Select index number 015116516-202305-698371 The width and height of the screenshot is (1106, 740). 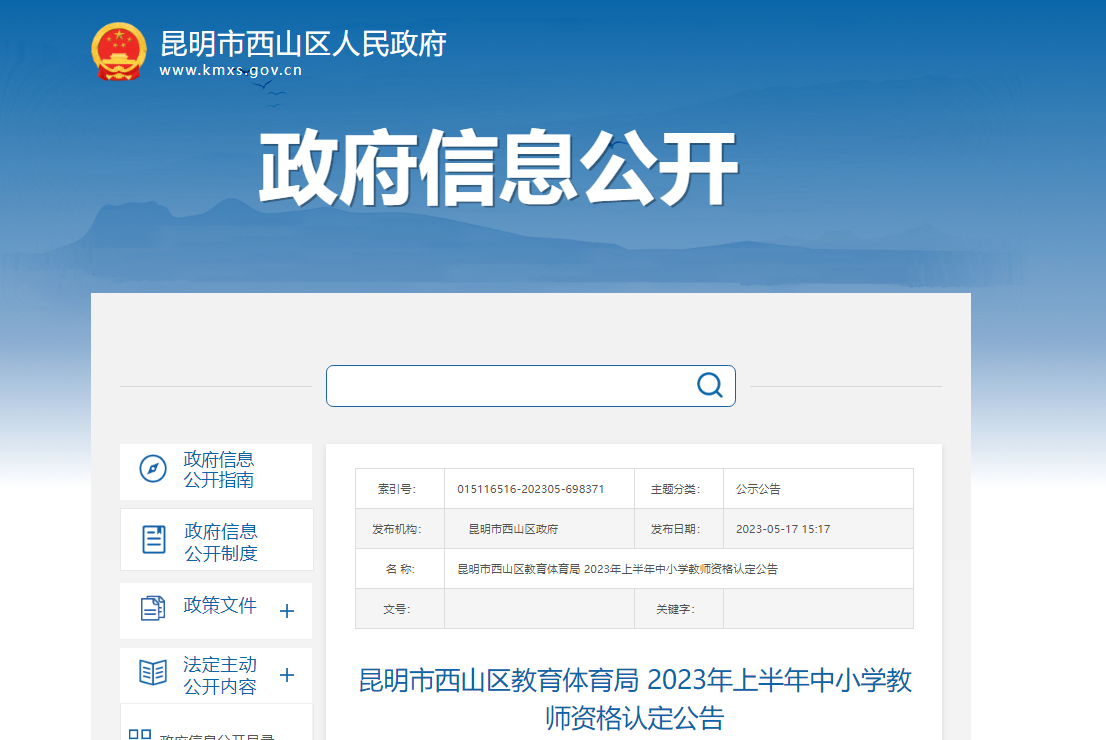530,489
